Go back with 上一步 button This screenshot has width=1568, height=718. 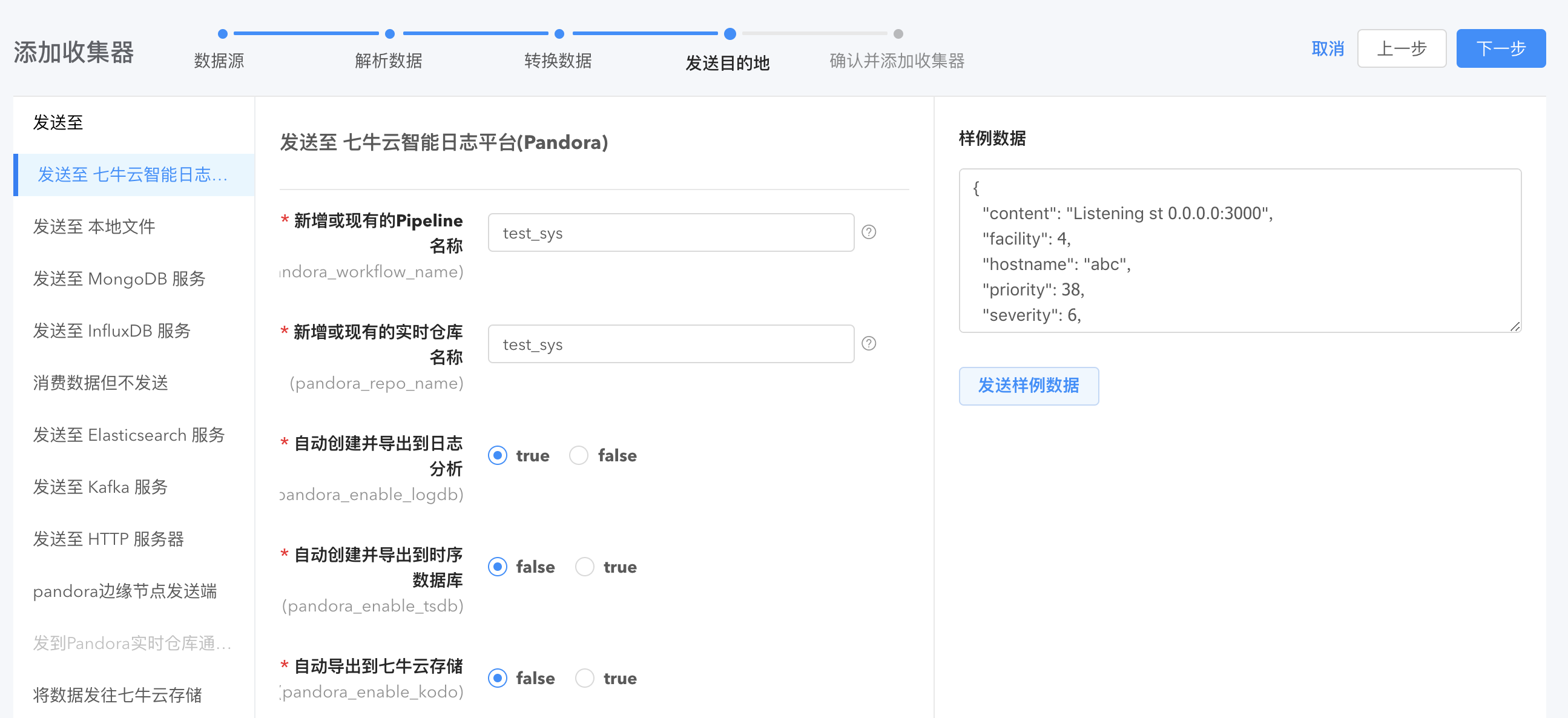(x=1402, y=48)
